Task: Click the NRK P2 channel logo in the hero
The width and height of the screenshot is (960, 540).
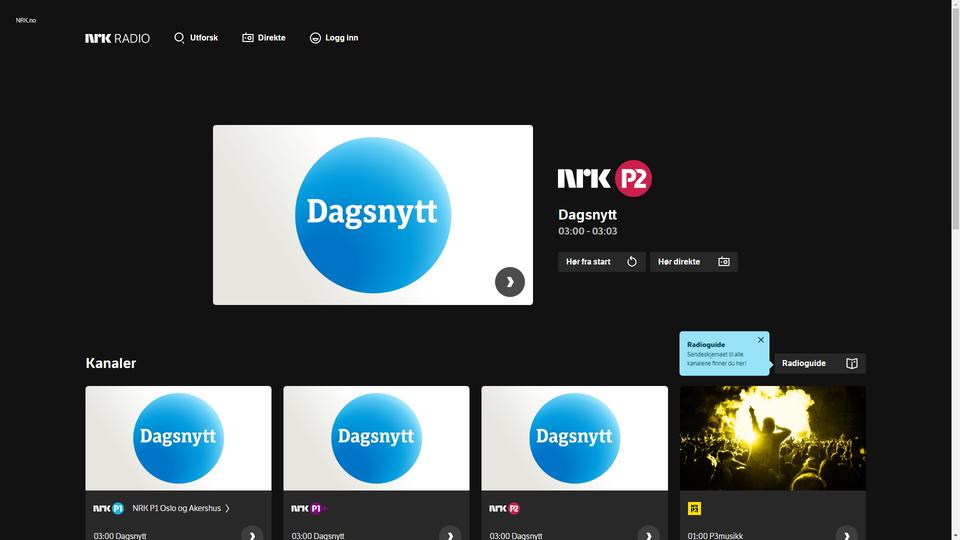Action: pos(605,178)
